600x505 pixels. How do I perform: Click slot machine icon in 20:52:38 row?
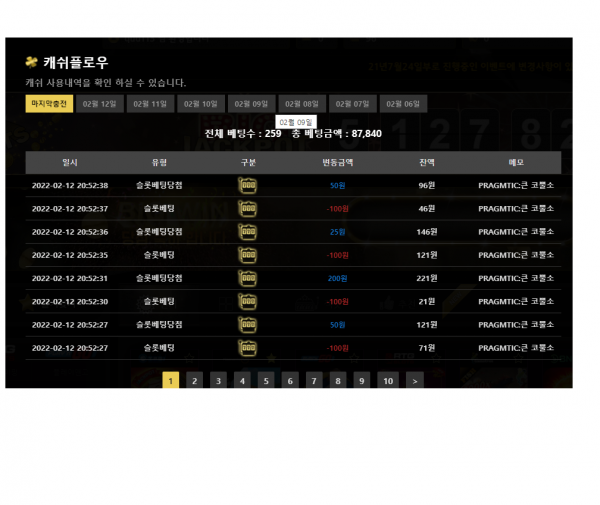tap(248, 186)
